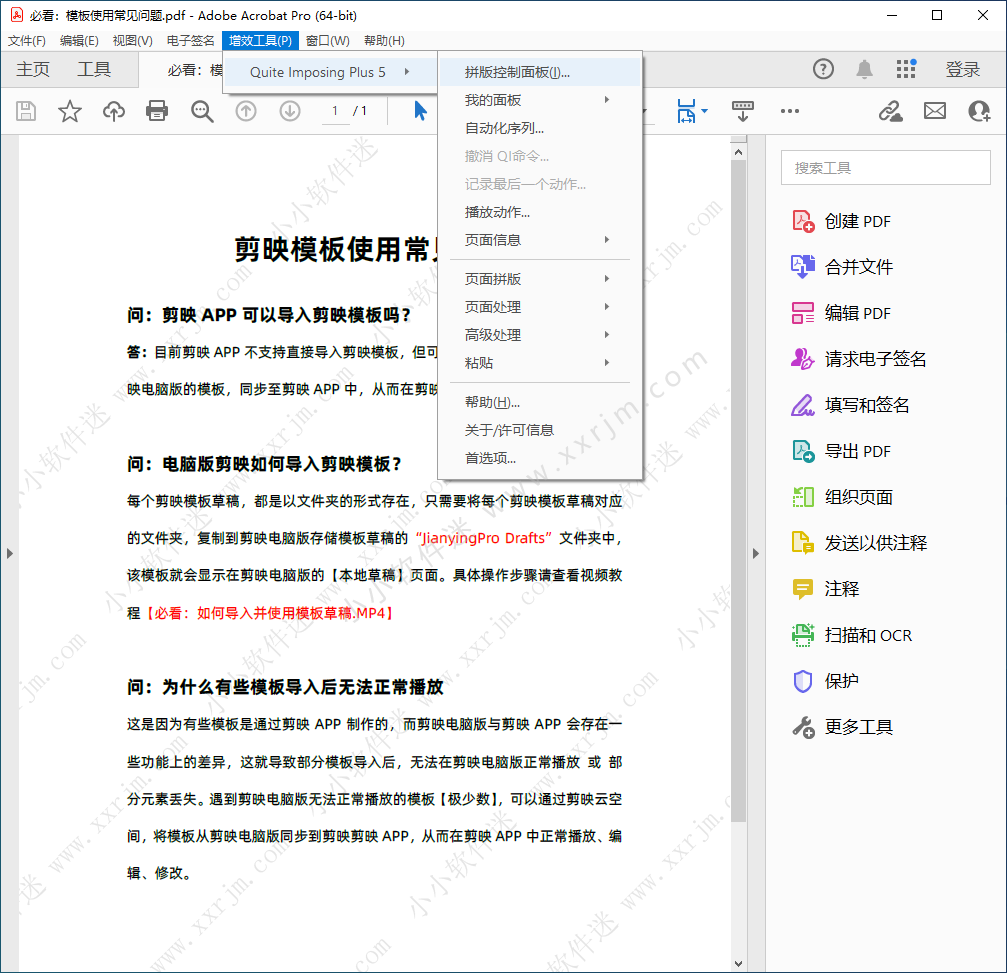Viewport: 1007px width, 973px height.
Task: Open the notifications bell icon
Action: pos(864,69)
